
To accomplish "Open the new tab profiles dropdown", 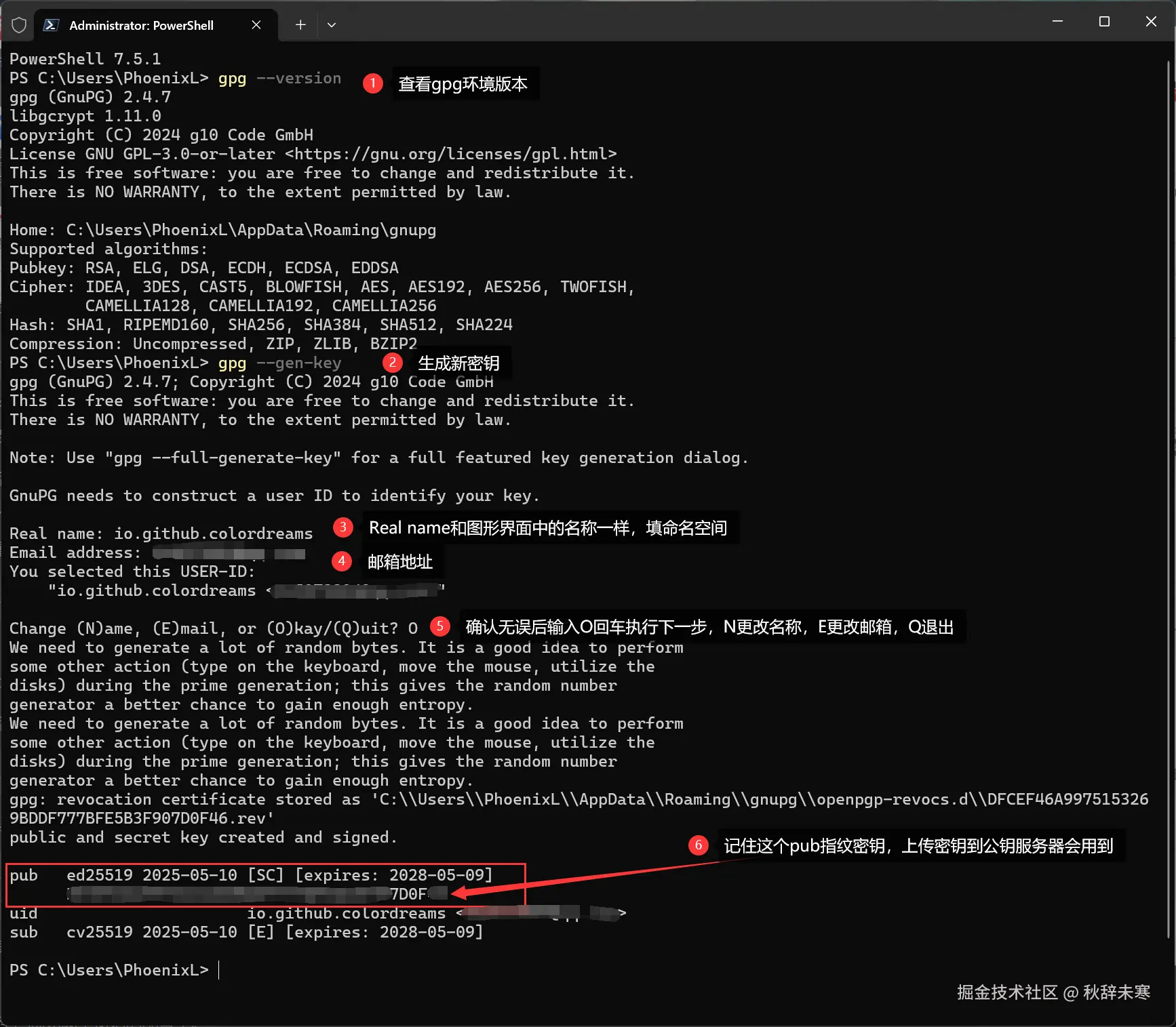I will coord(332,25).
